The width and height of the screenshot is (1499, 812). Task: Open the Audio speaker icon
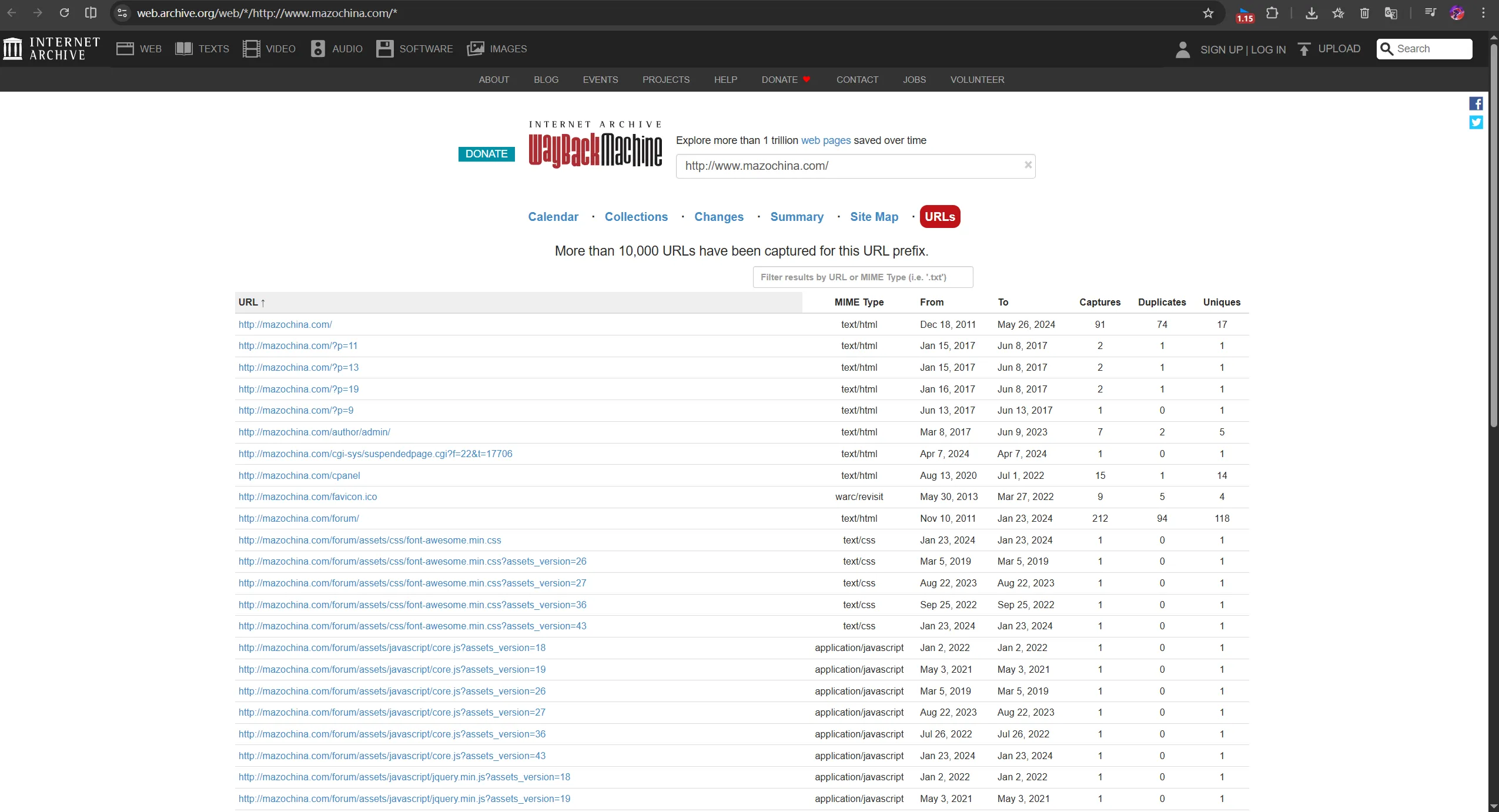click(x=318, y=49)
